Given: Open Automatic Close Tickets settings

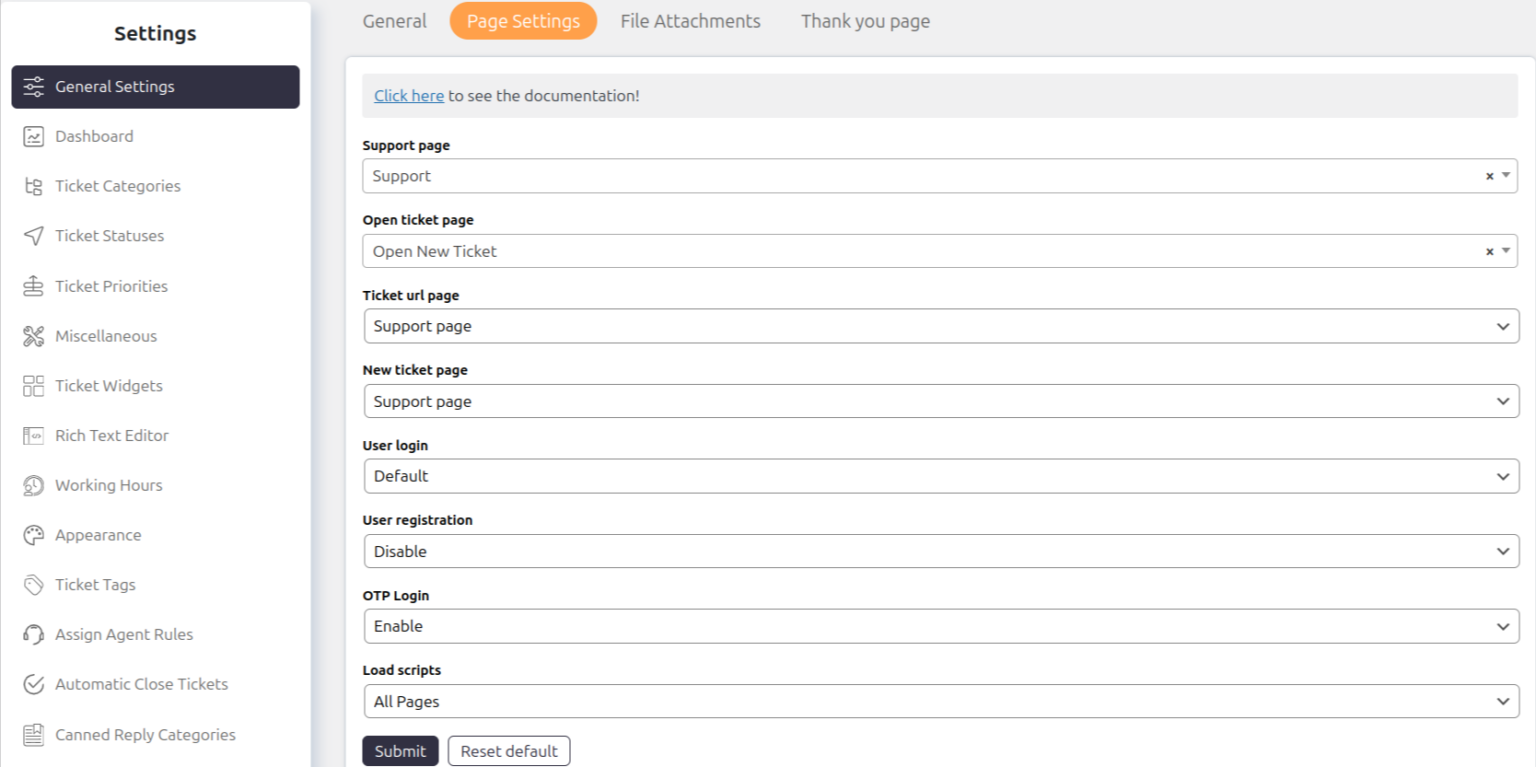Looking at the screenshot, I should pos(141,684).
